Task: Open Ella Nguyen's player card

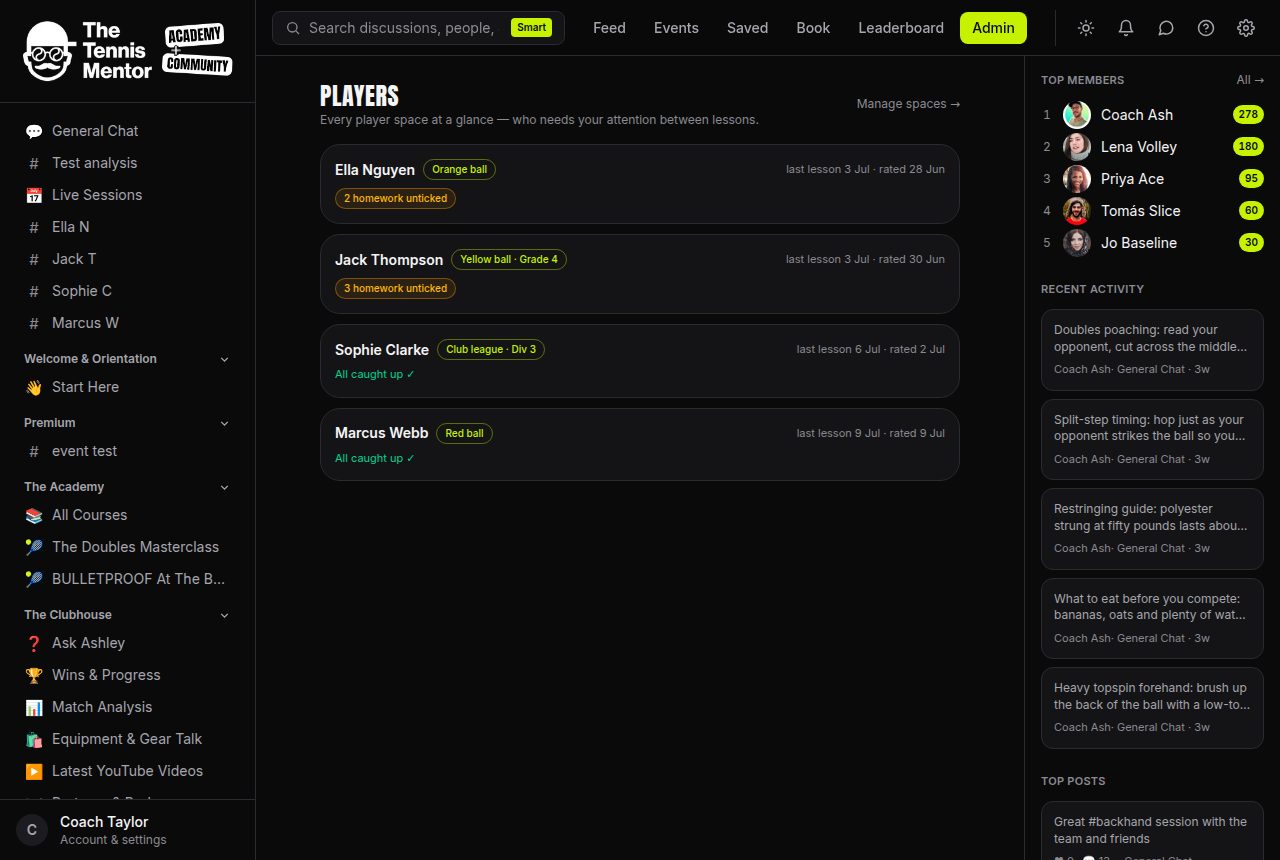Action: (x=640, y=184)
